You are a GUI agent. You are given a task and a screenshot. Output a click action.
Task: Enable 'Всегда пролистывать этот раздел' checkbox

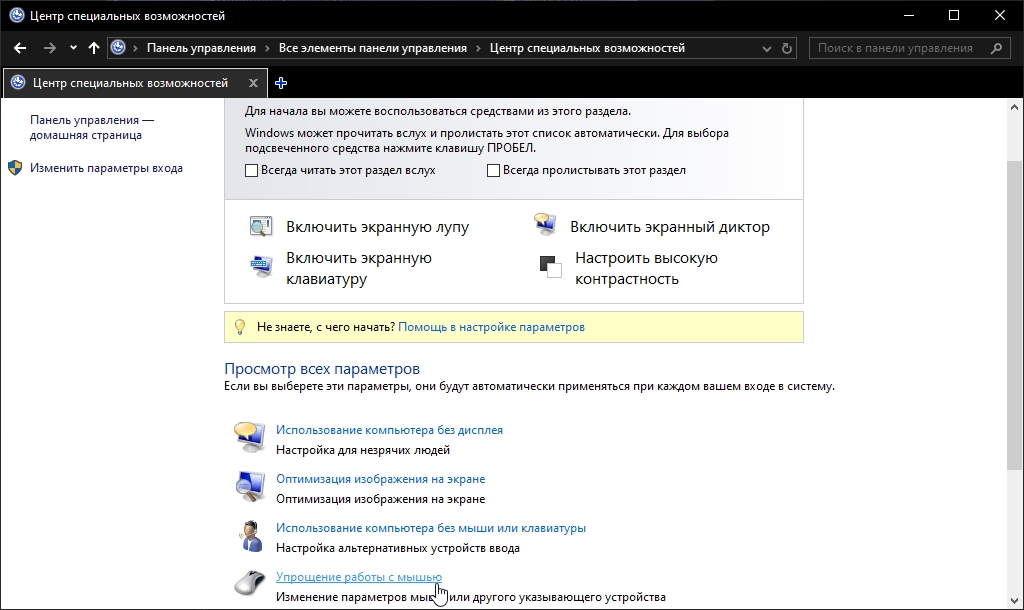(x=493, y=170)
